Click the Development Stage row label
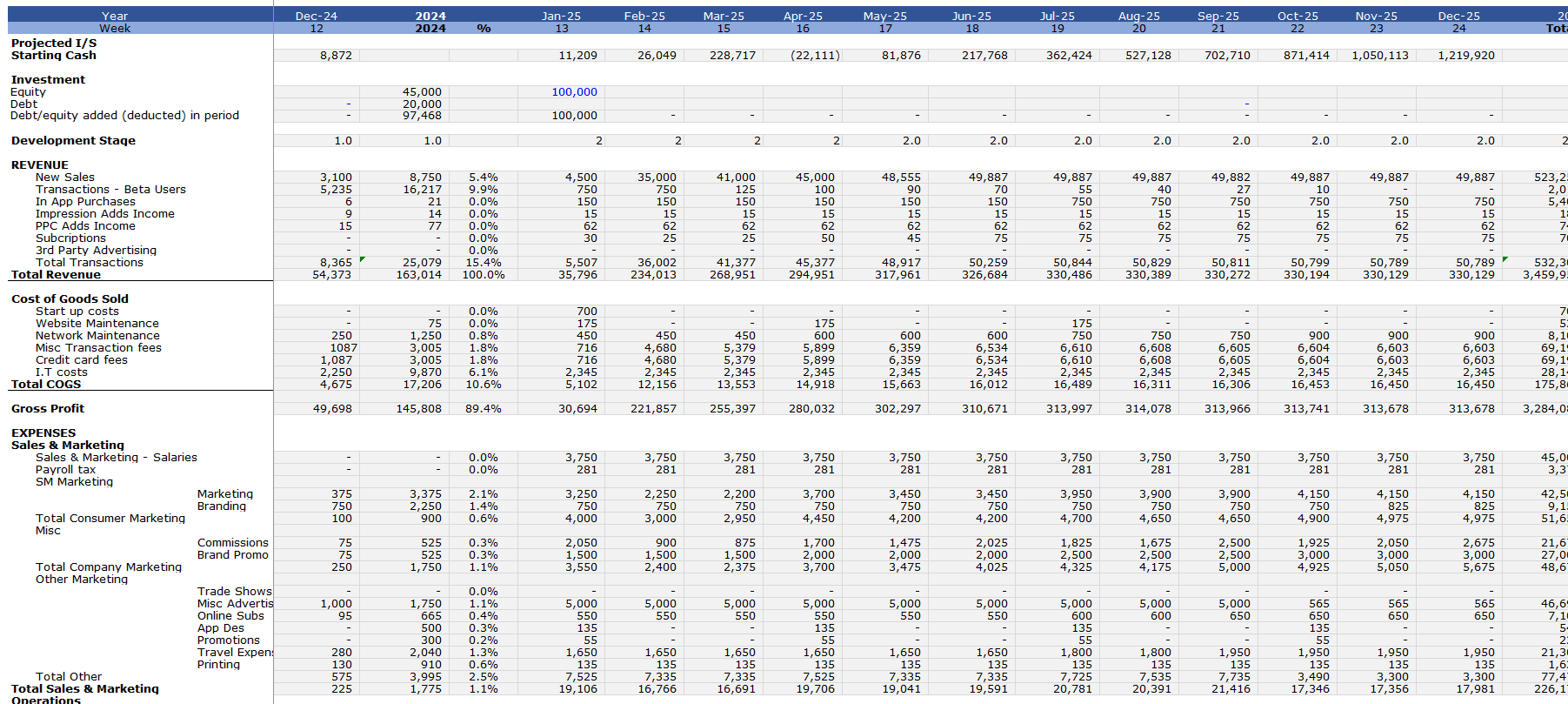Viewport: 1568px width, 704px height. 73,140
